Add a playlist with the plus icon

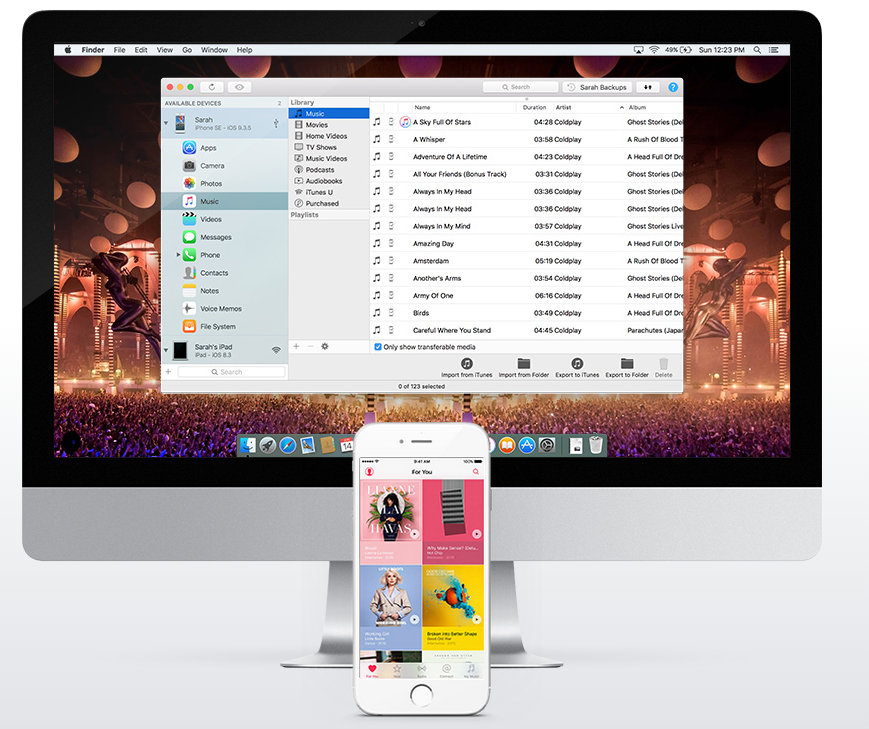[x=296, y=346]
